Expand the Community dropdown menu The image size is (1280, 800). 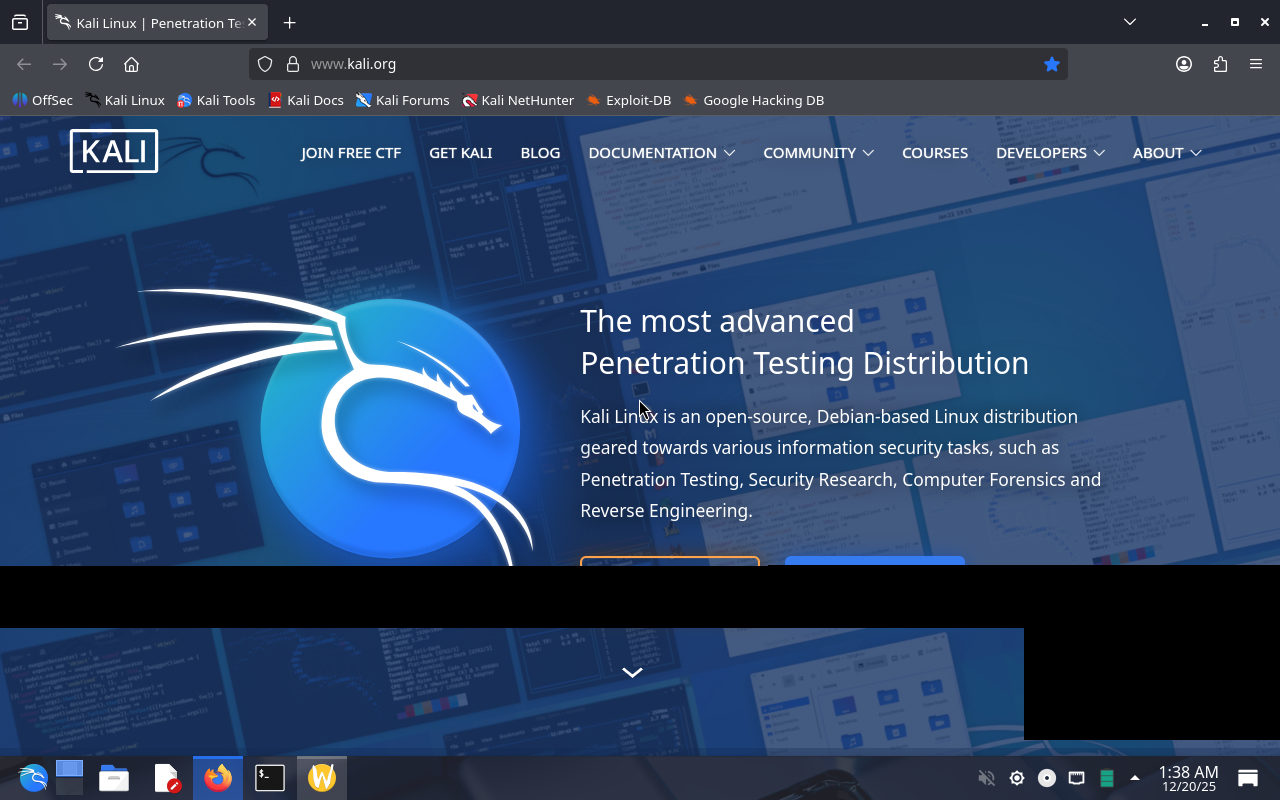click(x=818, y=153)
